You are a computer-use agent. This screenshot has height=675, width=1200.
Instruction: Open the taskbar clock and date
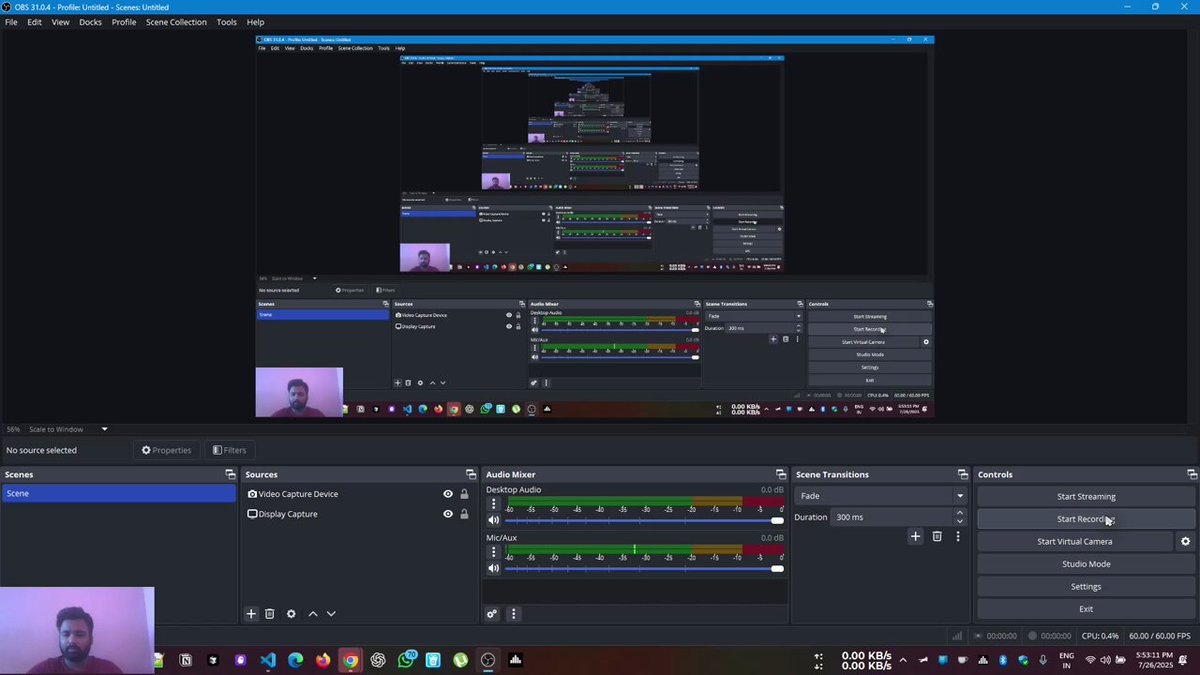1152,660
